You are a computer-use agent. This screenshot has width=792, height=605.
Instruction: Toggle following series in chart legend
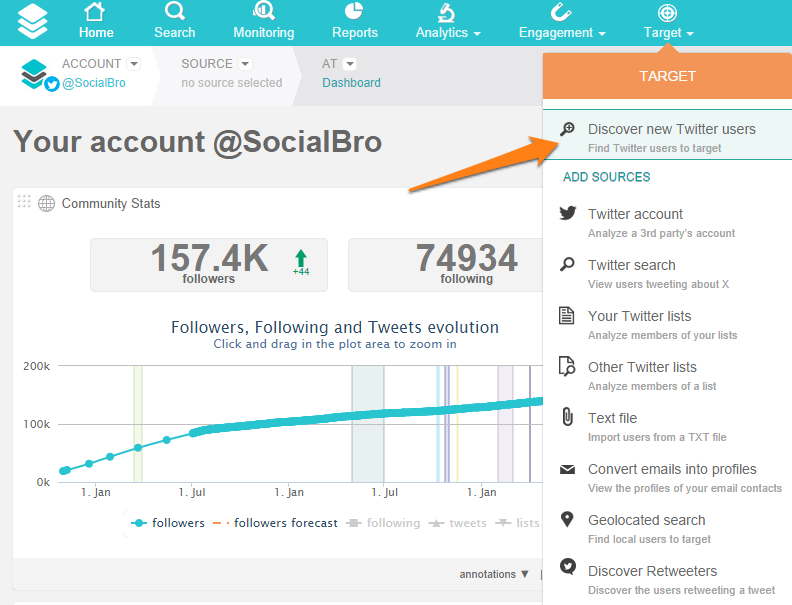click(383, 523)
